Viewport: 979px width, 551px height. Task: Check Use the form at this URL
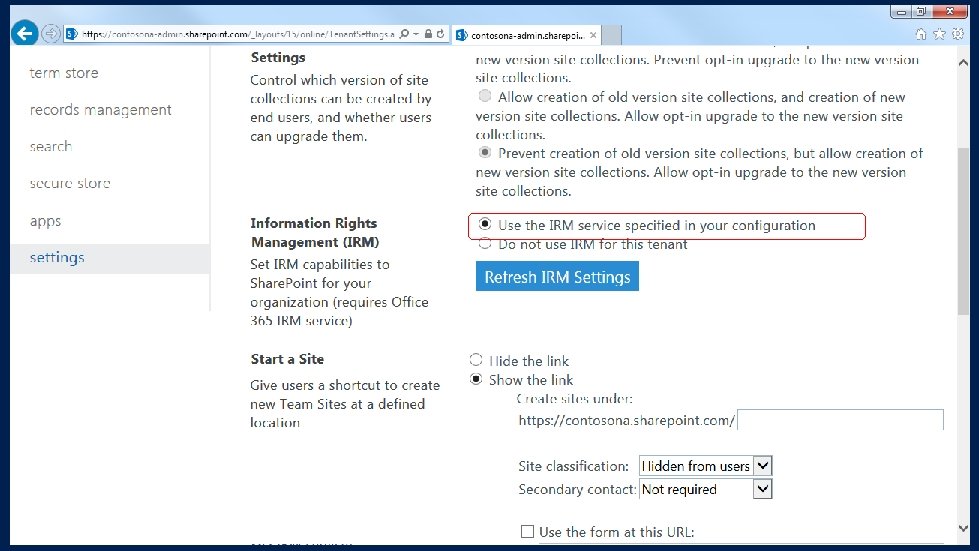(x=528, y=532)
